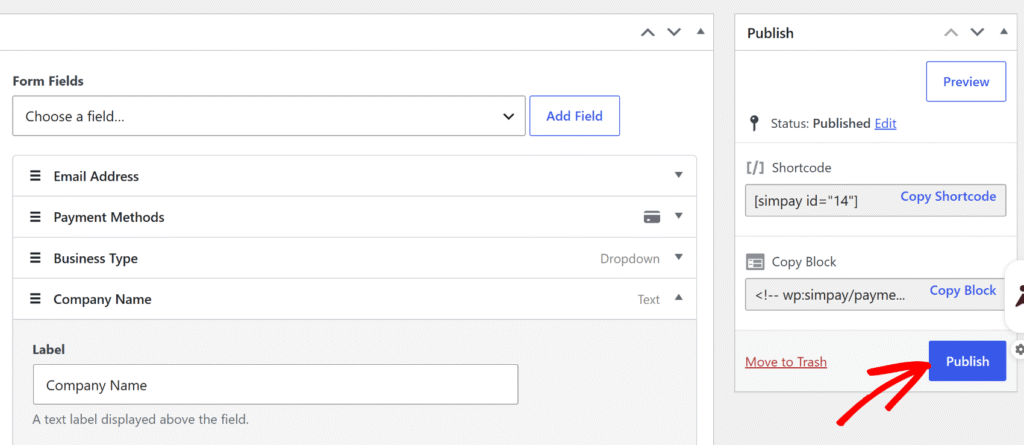Click the Add Field button
This screenshot has height=445, width=1024.
[x=575, y=116]
